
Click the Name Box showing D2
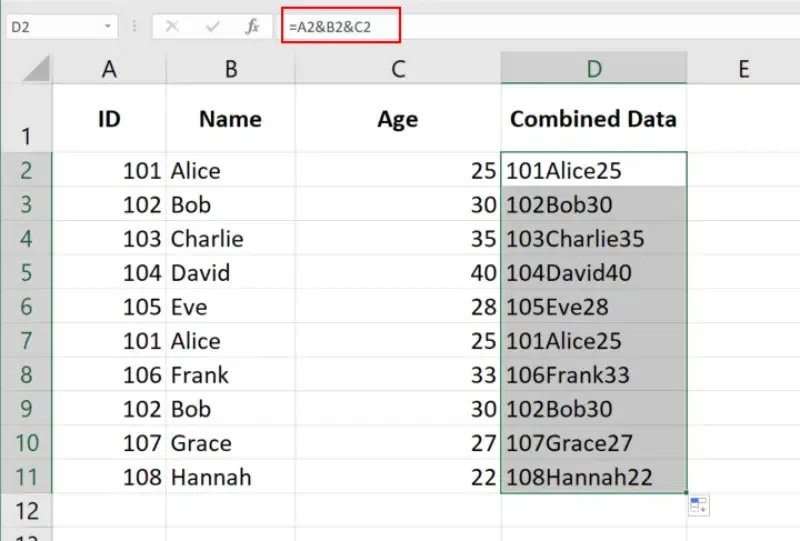pyautogui.click(x=50, y=27)
